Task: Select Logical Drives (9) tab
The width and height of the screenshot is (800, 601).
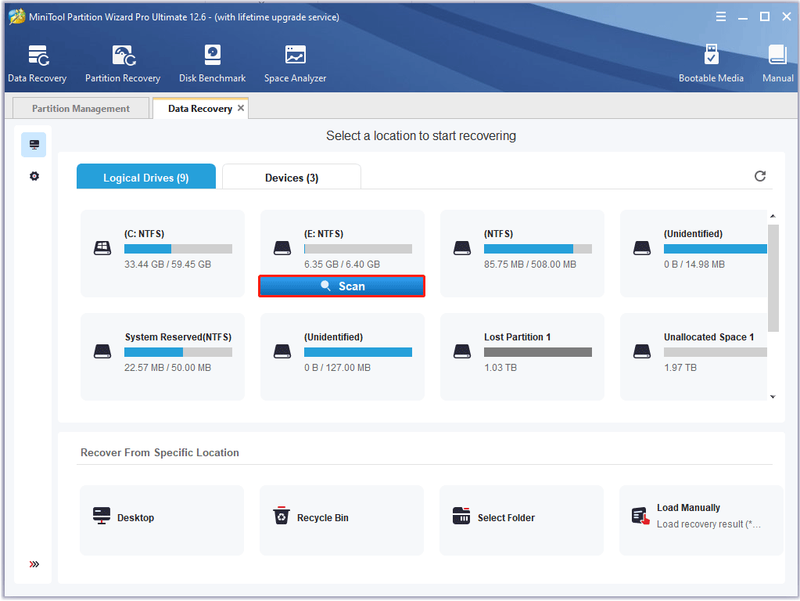Action: (146, 178)
